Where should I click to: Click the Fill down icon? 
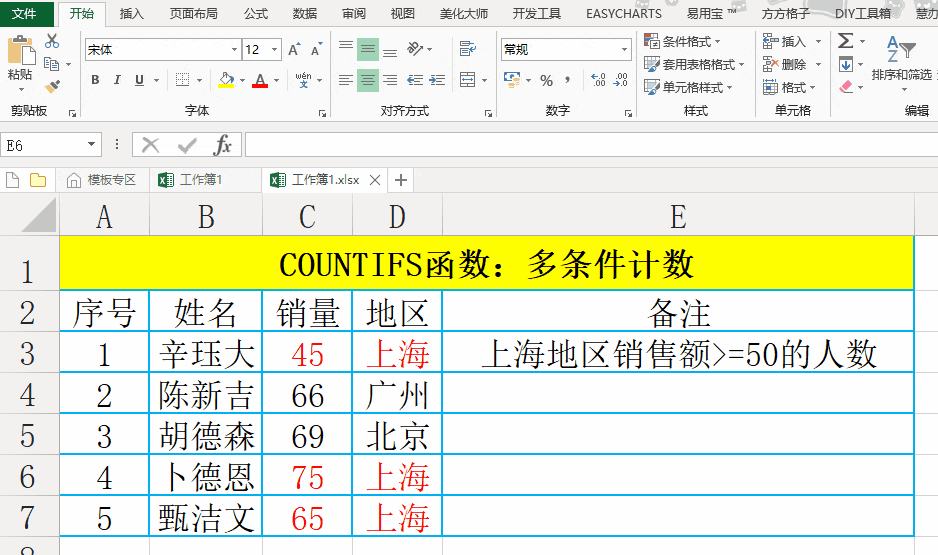846,64
